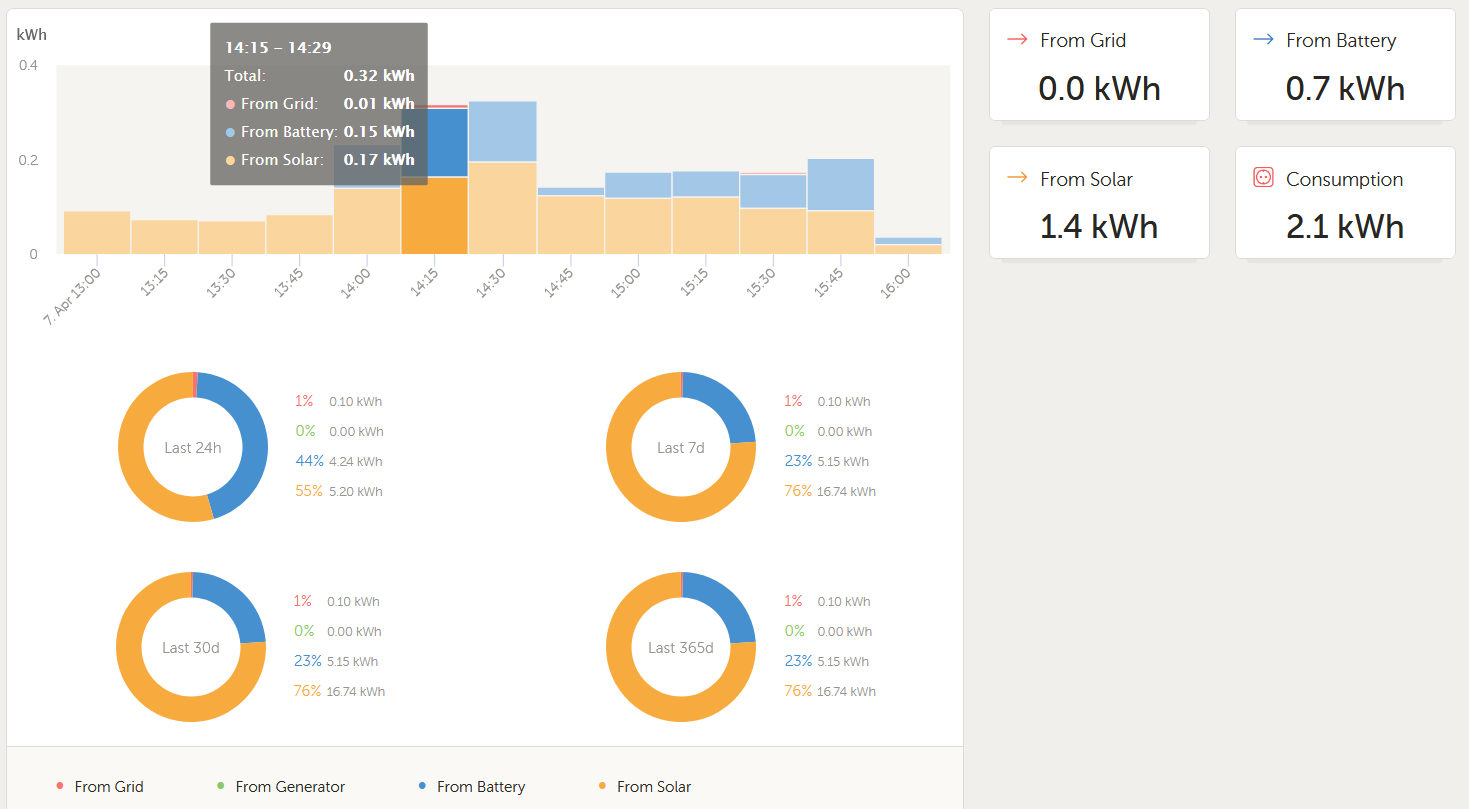
Task: Click the 15:00 solar bar
Action: [638, 226]
